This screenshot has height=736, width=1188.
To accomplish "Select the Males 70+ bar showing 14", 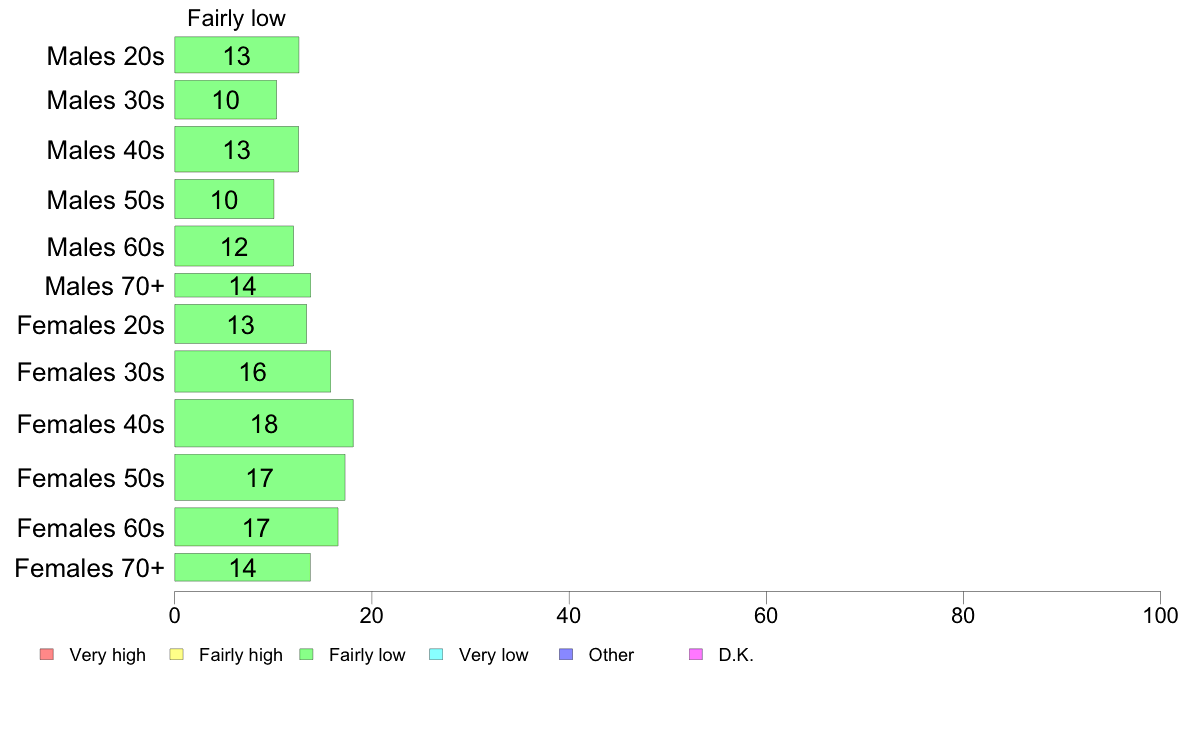I will (242, 286).
